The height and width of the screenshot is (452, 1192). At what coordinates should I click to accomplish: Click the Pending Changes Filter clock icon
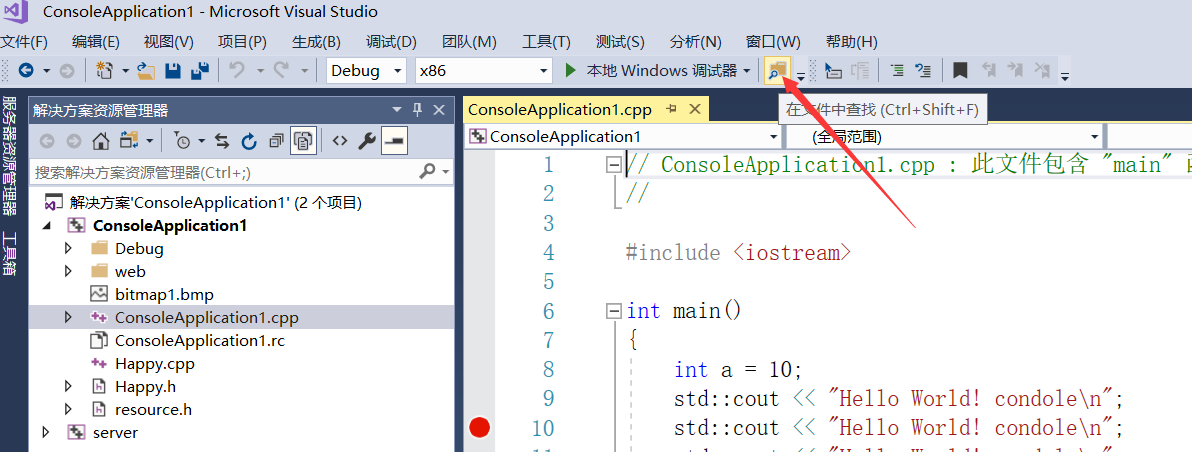point(182,141)
